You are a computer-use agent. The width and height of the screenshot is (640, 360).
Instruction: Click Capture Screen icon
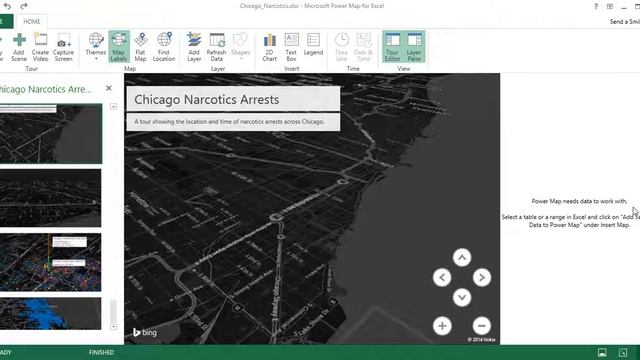(64, 47)
